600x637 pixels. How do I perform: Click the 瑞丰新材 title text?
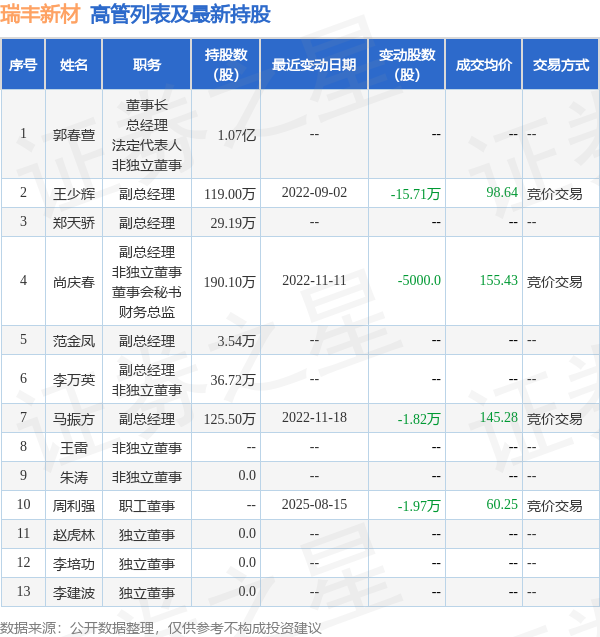pyautogui.click(x=40, y=15)
